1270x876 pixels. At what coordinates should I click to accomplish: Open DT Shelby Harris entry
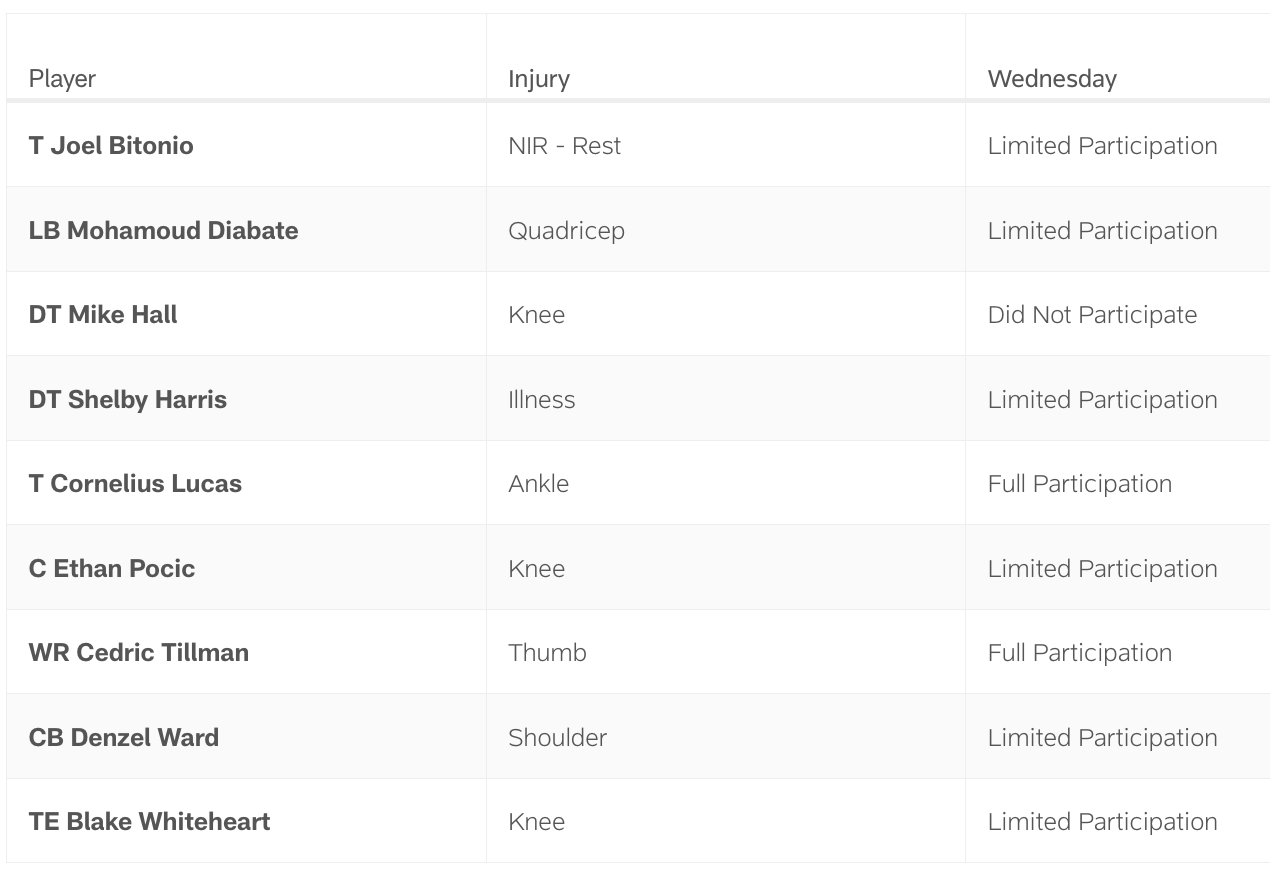pyautogui.click(x=127, y=400)
